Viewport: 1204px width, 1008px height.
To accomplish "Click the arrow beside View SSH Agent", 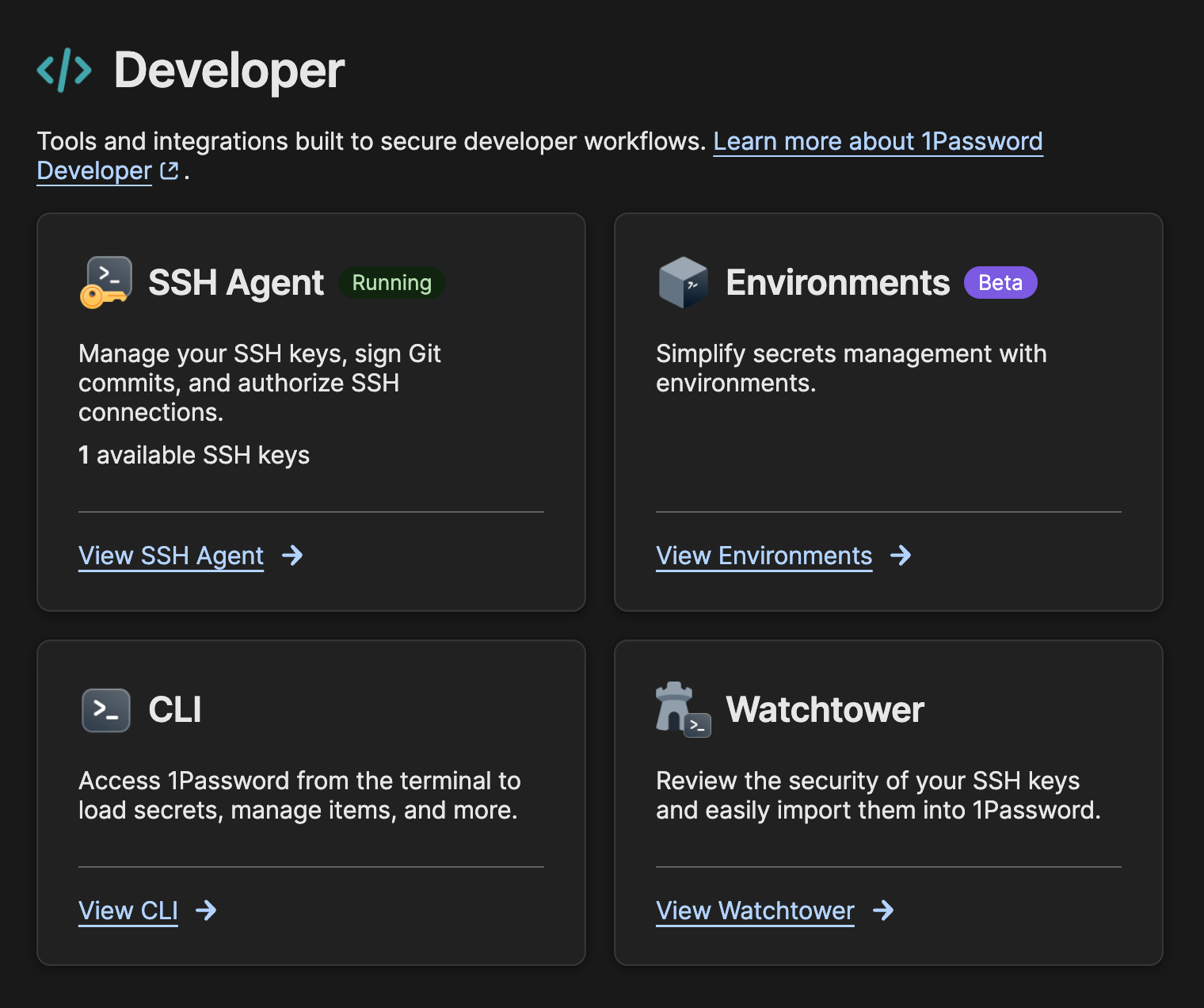I will [x=292, y=556].
